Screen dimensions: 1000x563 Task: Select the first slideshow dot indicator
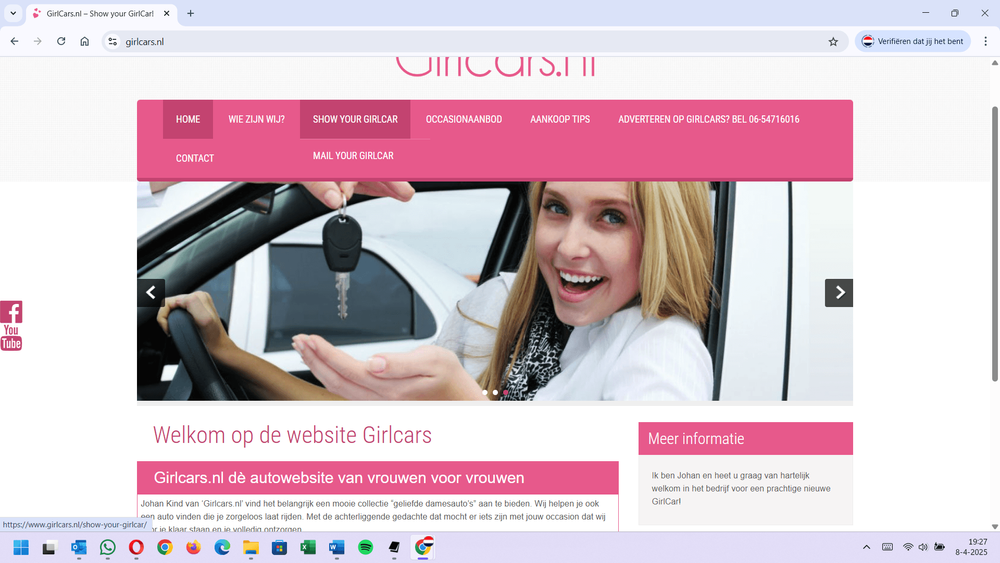click(485, 393)
